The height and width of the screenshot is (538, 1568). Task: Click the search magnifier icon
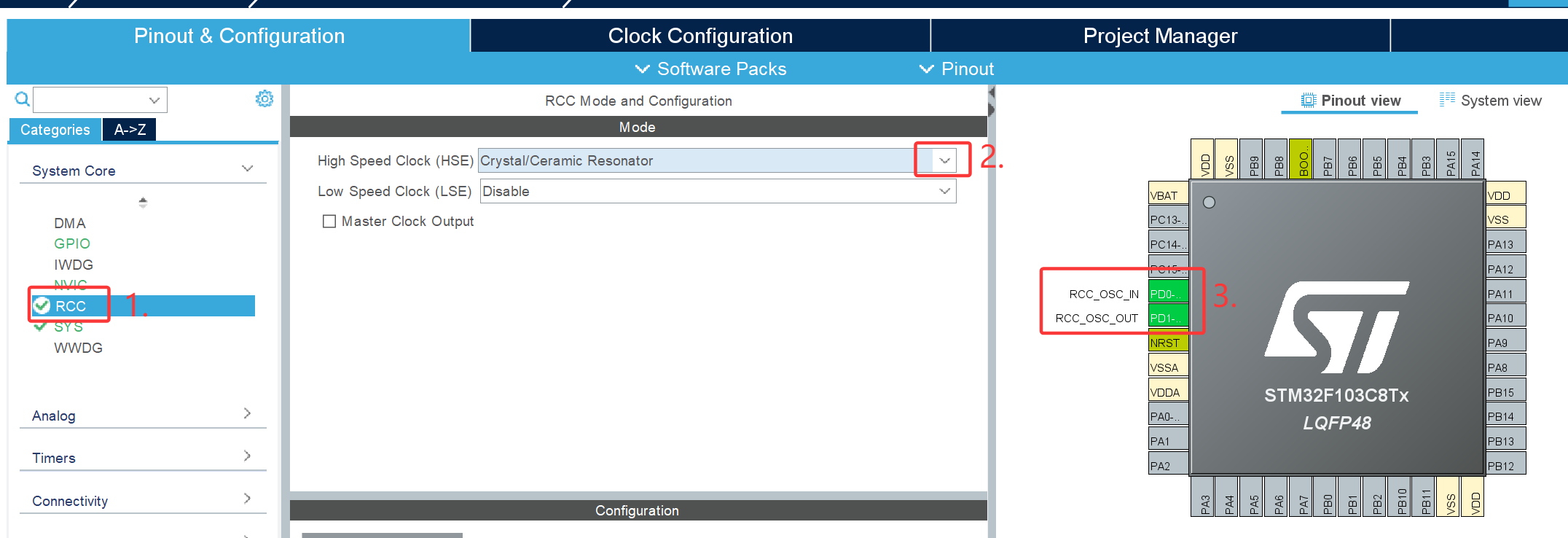pos(23,99)
